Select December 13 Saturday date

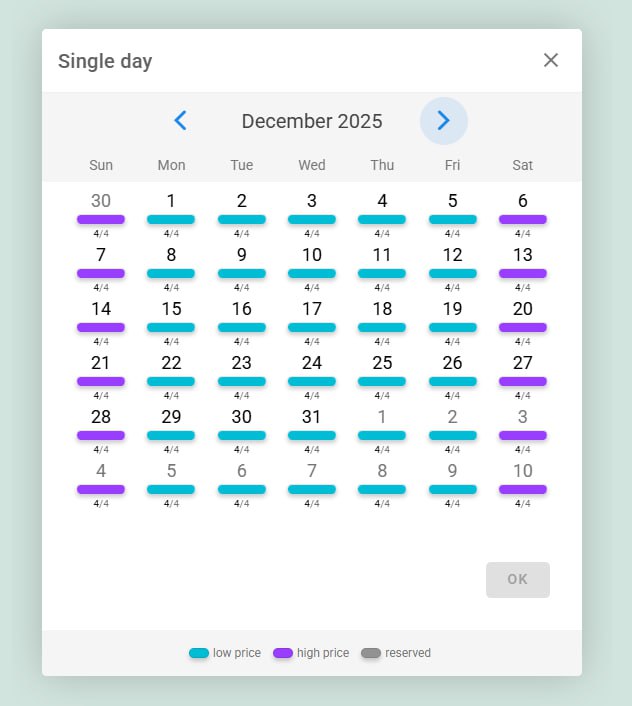coord(523,255)
